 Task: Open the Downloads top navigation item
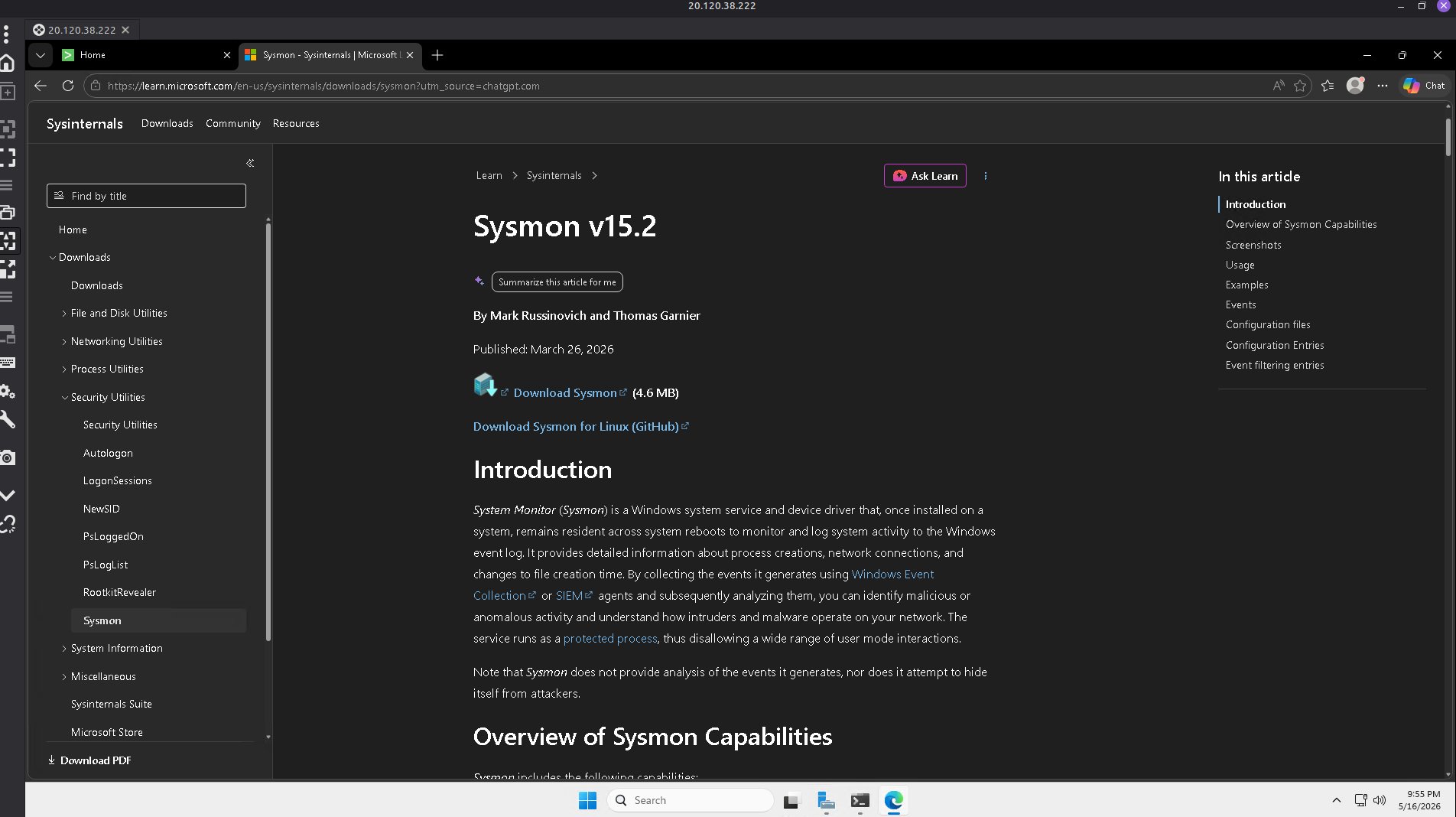[x=167, y=123]
